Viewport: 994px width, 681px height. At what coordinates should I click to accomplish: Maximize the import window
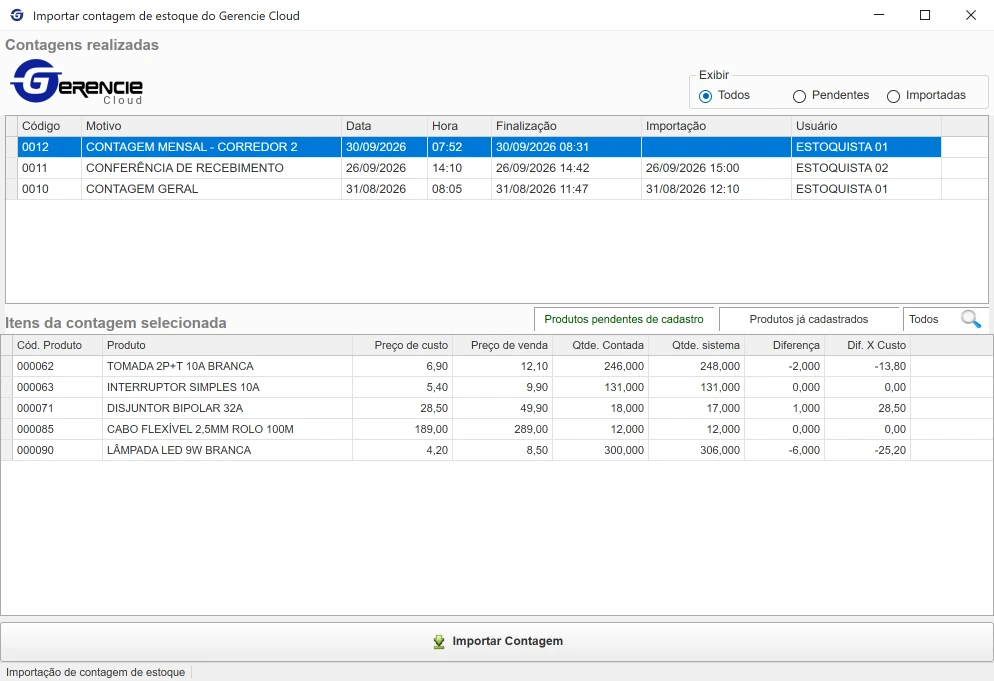click(925, 15)
